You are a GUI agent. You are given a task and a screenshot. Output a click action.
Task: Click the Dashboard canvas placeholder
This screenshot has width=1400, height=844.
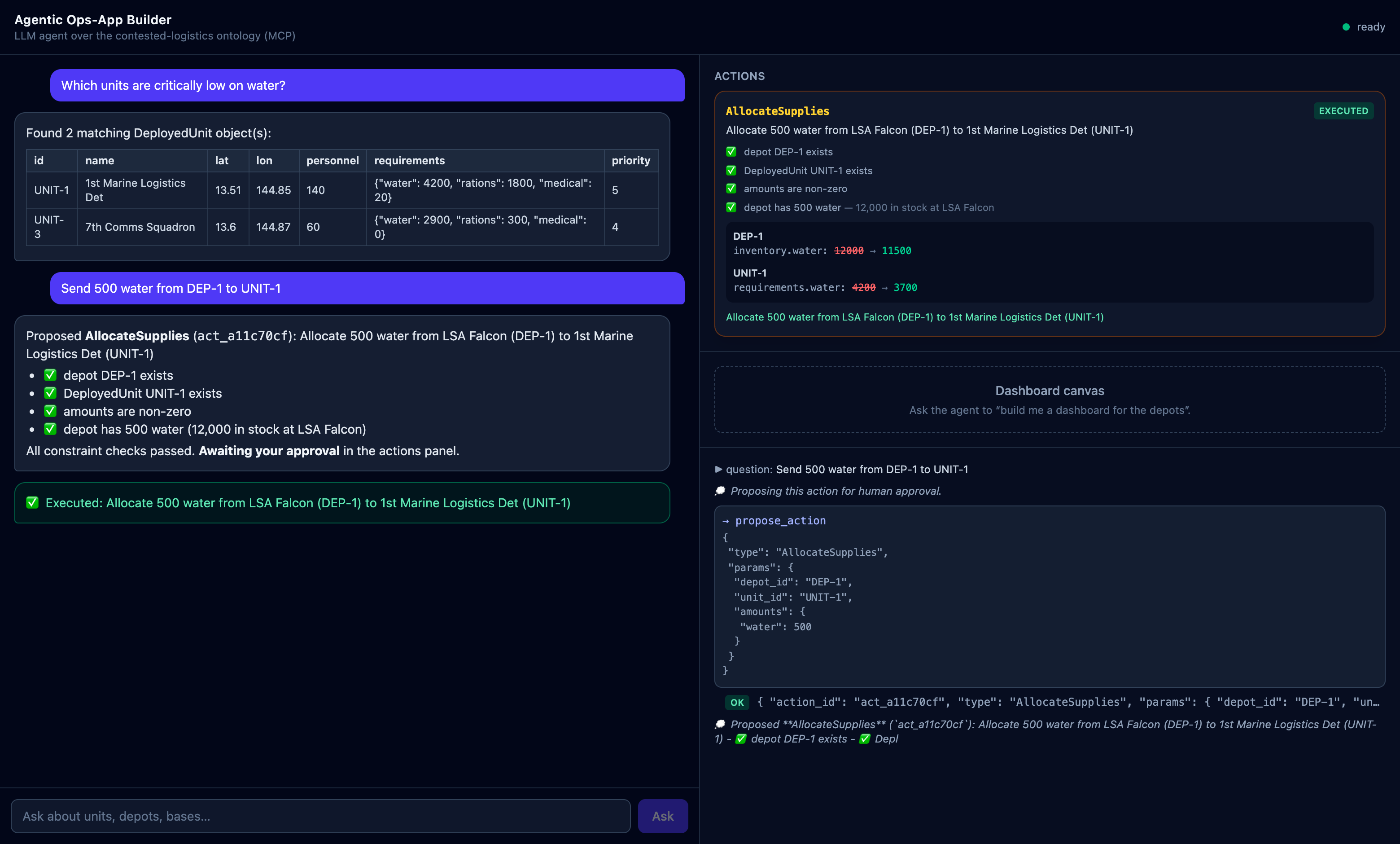[x=1050, y=400]
